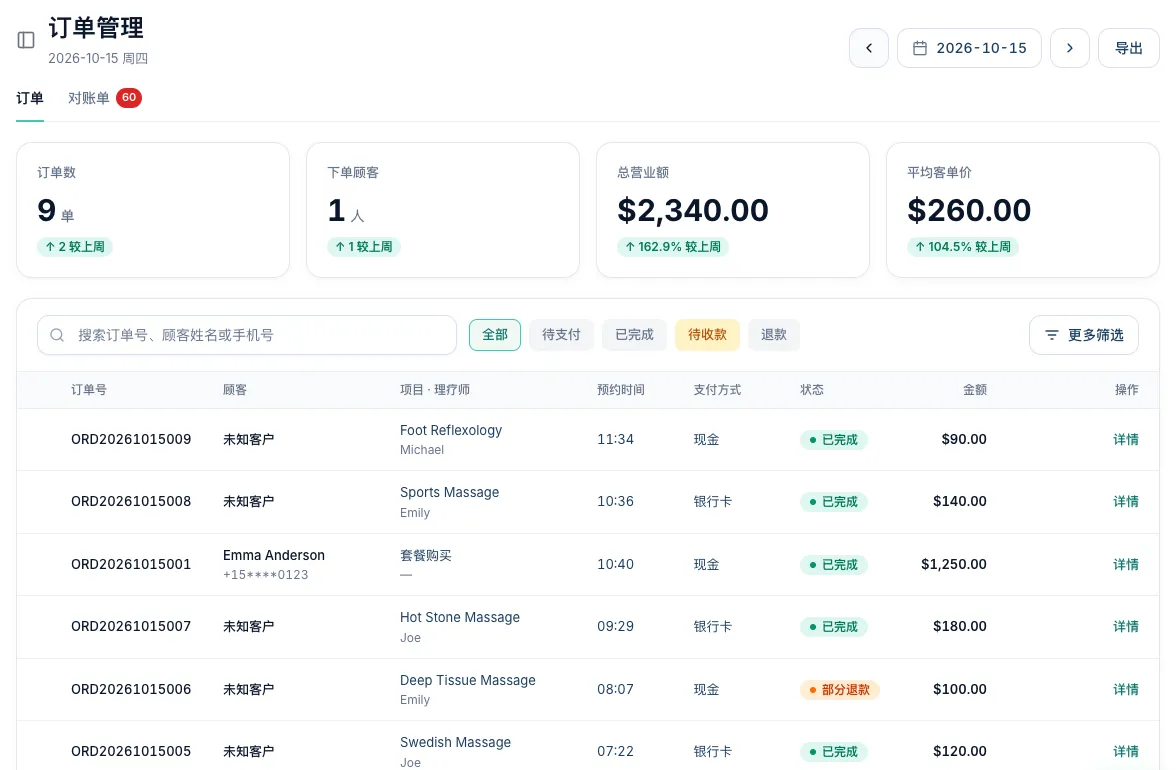Click order number ORD20261015009
1176x770 pixels.
point(131,439)
